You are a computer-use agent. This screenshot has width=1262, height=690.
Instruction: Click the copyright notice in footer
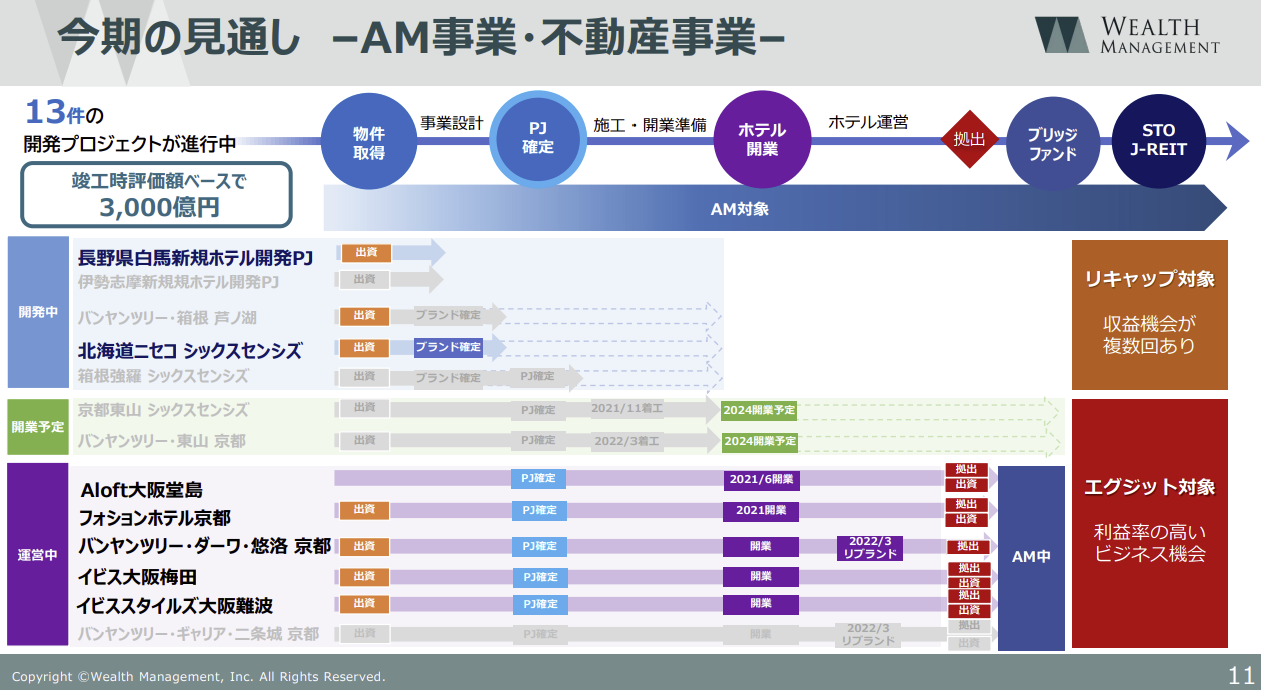click(x=198, y=677)
